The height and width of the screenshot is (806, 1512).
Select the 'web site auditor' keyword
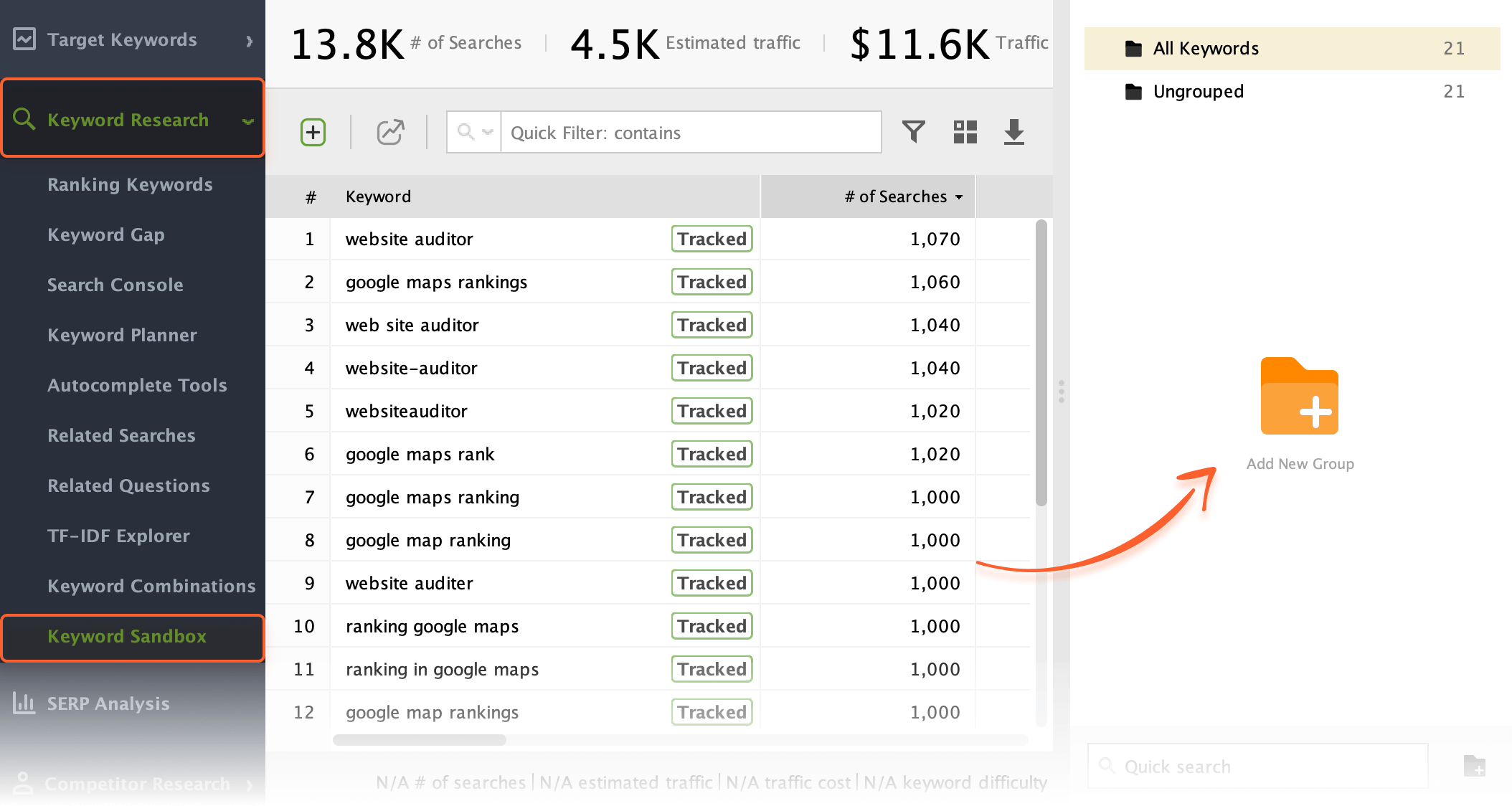click(x=412, y=325)
